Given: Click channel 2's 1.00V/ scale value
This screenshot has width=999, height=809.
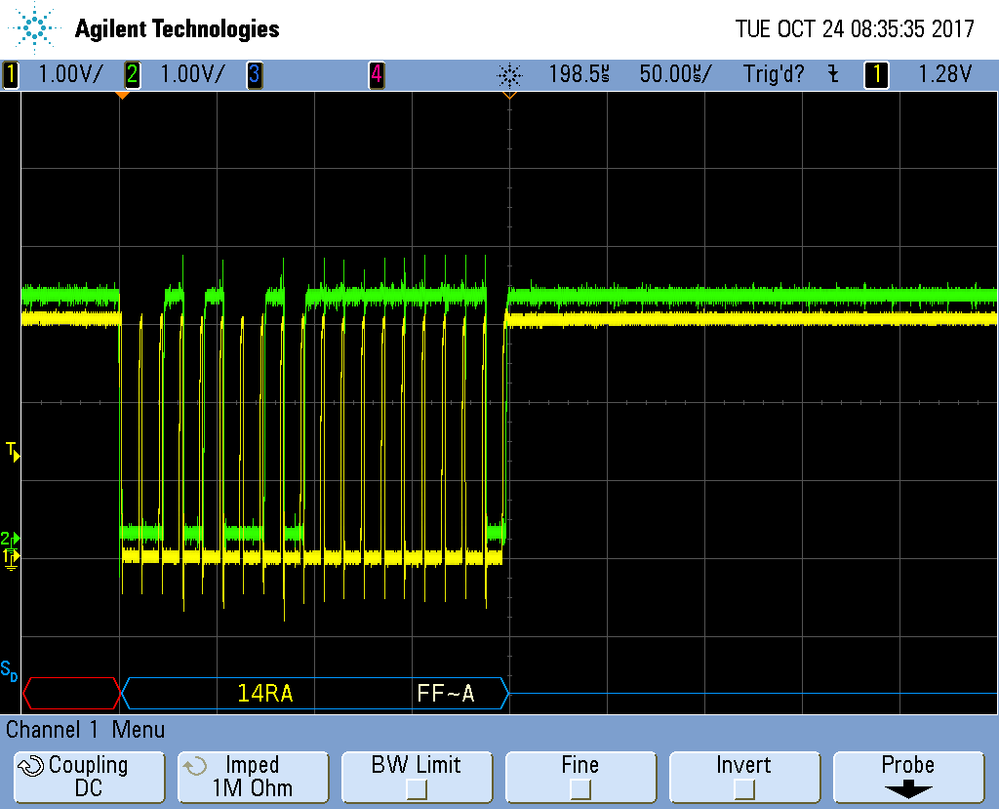Looking at the screenshot, I should coord(192,75).
